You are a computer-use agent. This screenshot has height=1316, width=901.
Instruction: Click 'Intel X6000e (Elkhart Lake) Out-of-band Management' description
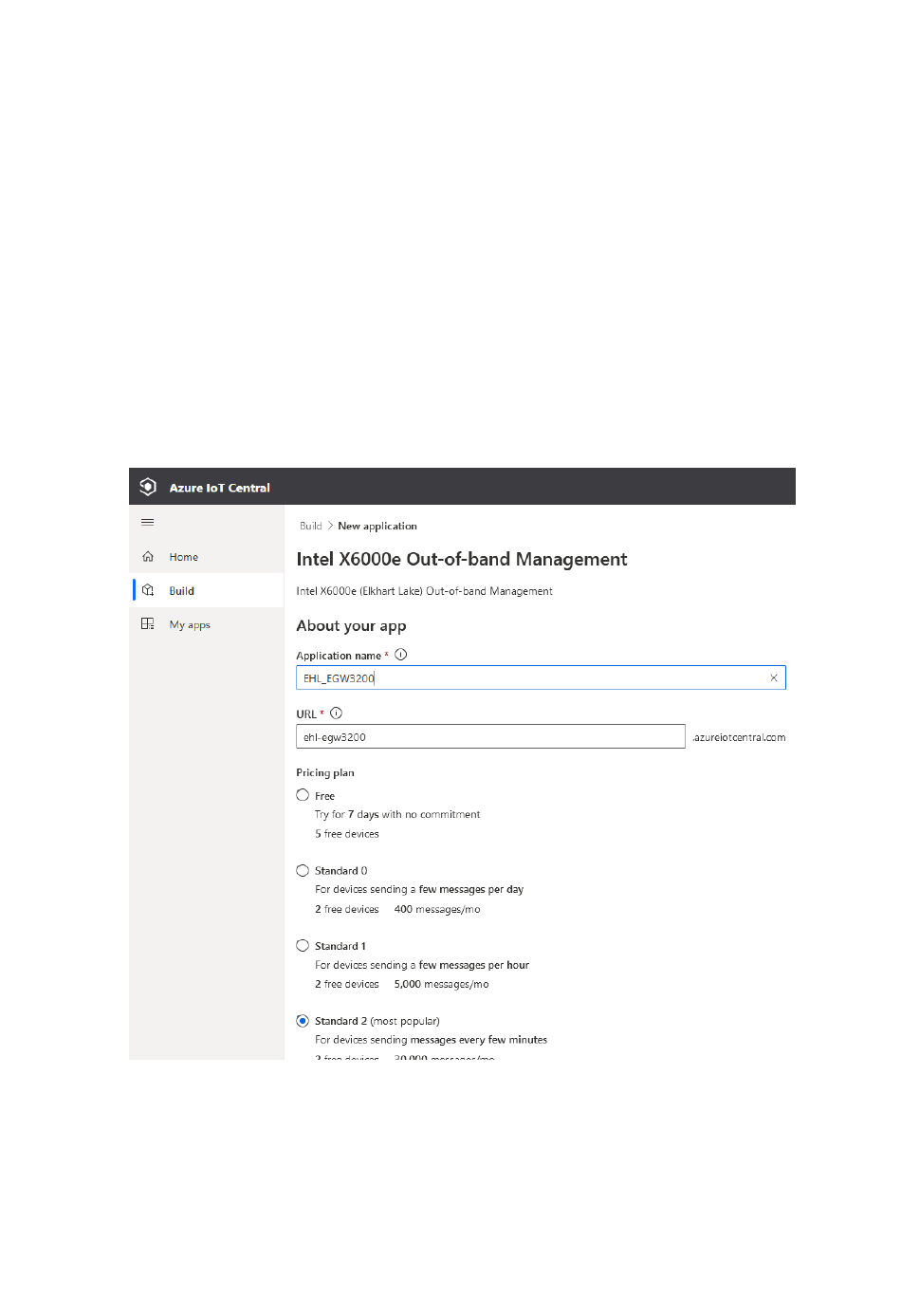[x=424, y=591]
